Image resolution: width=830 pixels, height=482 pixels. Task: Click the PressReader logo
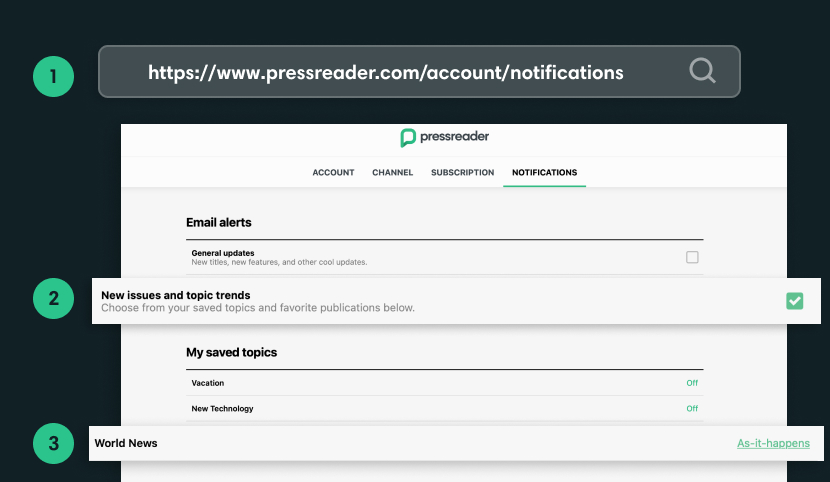click(444, 137)
